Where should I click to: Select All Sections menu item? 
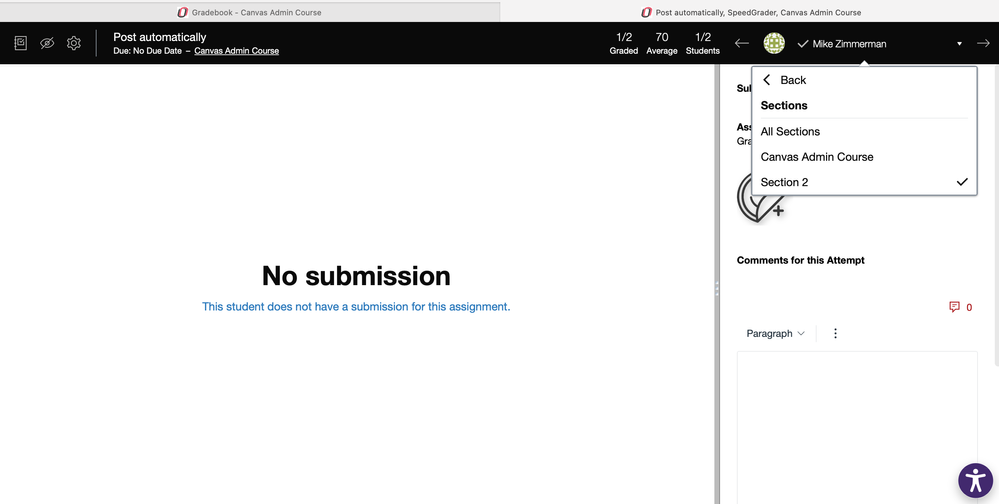[790, 132]
